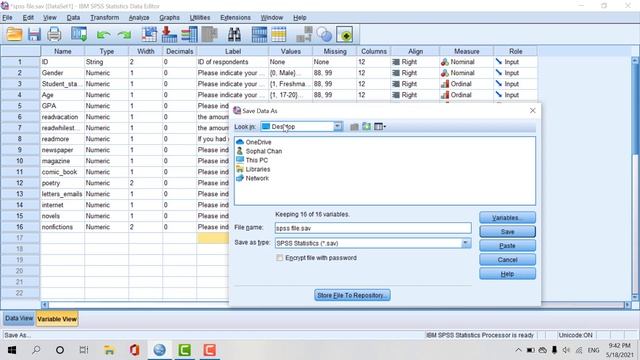
Task: Click the Find binoculars icon
Action: click(x=234, y=34)
